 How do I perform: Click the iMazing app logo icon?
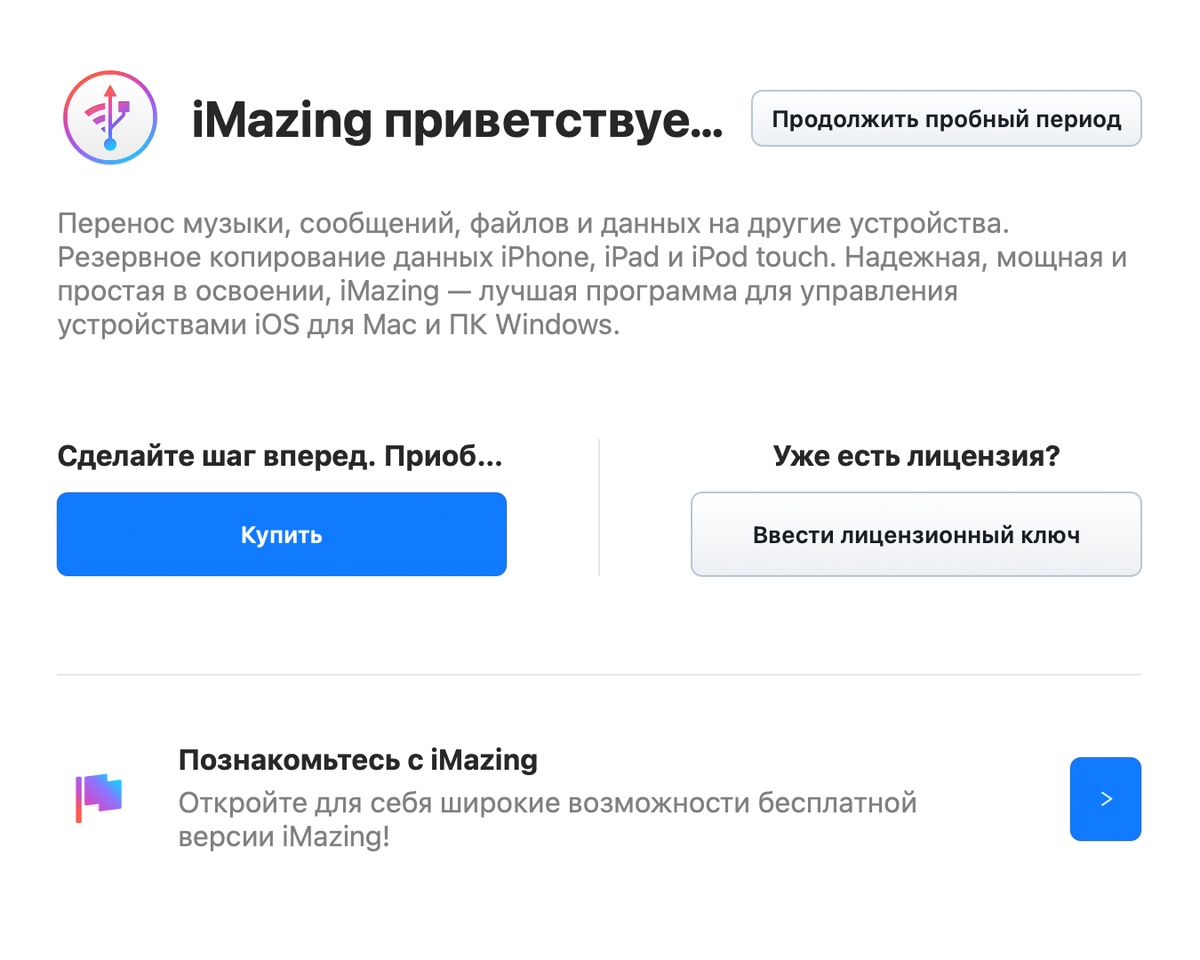click(x=110, y=118)
